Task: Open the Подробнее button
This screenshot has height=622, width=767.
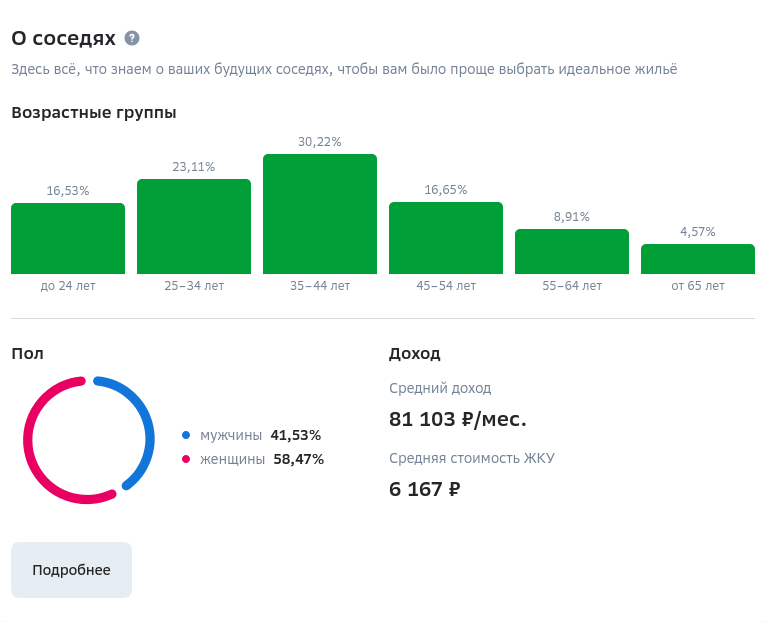Action: [x=71, y=570]
